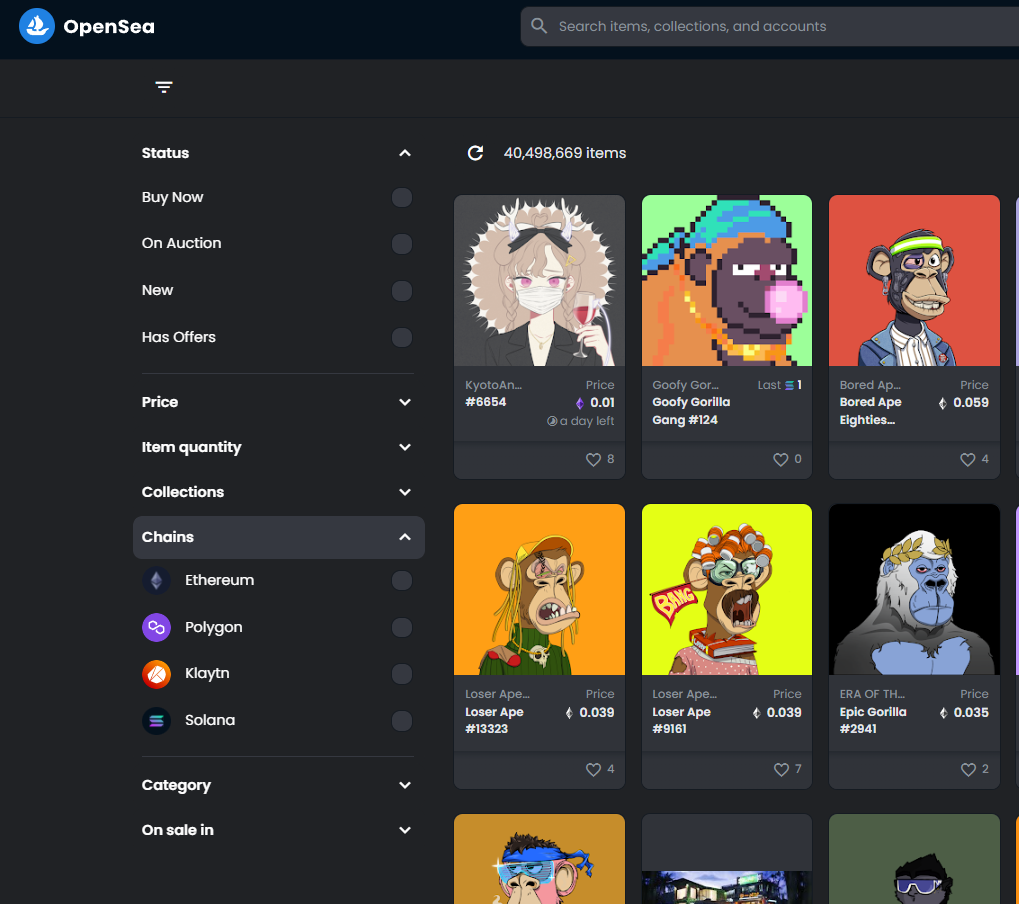Click the Klaytn chain icon
Viewport: 1019px width, 904px height.
click(x=157, y=674)
